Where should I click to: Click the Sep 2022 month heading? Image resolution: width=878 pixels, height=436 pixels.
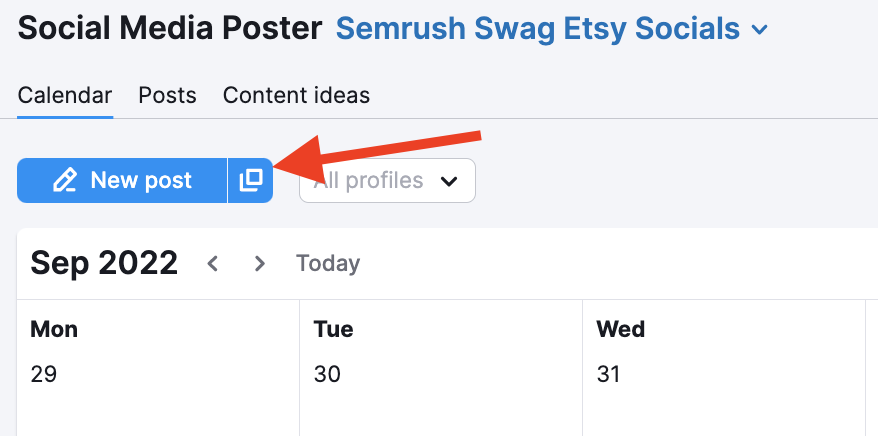[104, 263]
